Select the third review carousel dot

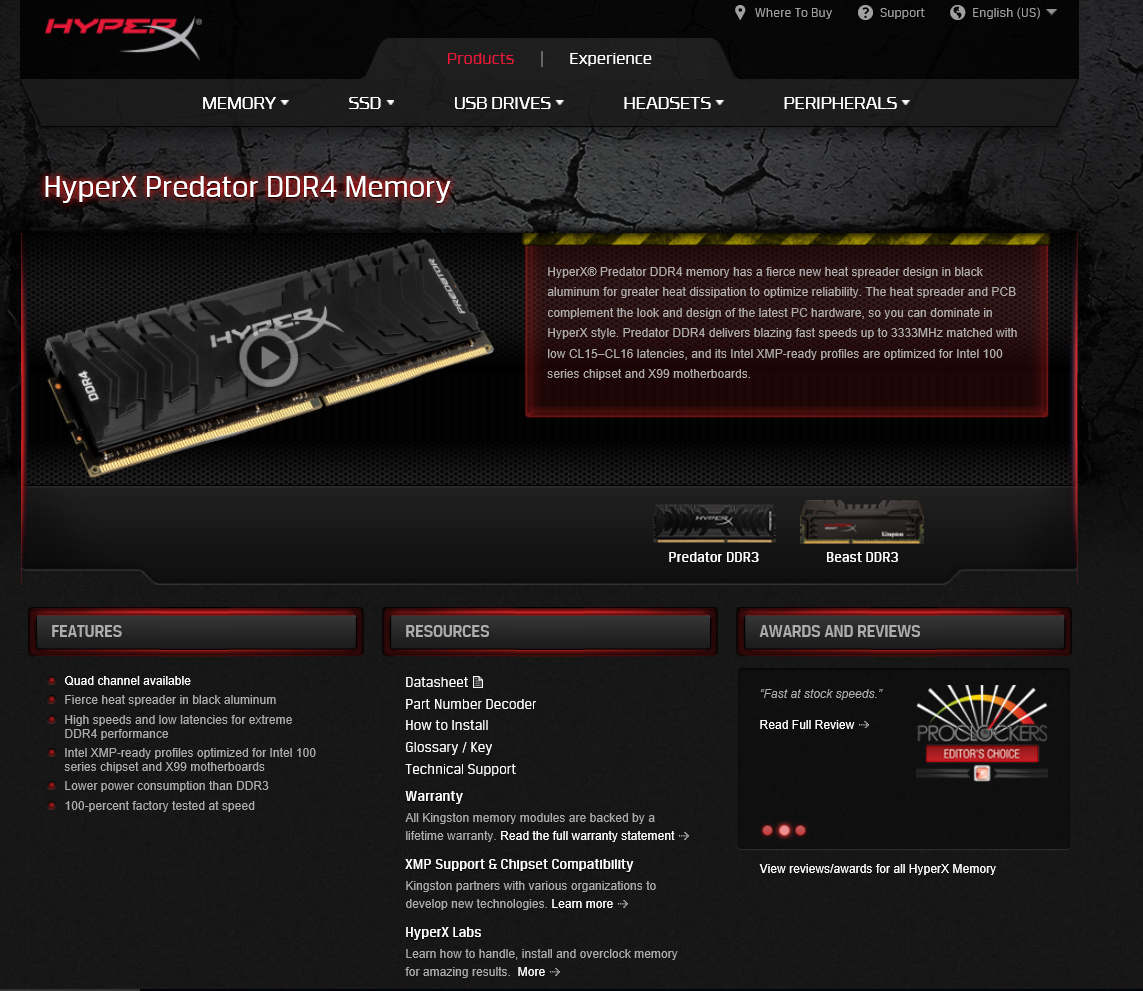[x=800, y=830]
